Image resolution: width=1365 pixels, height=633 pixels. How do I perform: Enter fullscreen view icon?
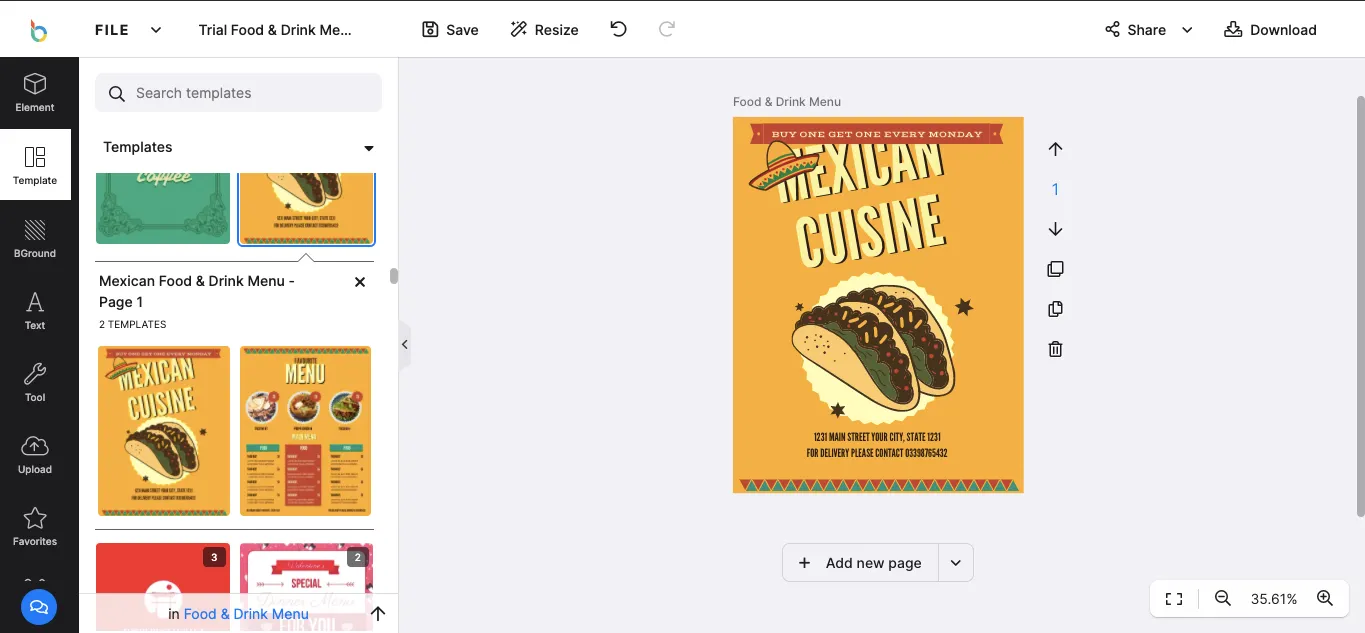click(x=1174, y=598)
